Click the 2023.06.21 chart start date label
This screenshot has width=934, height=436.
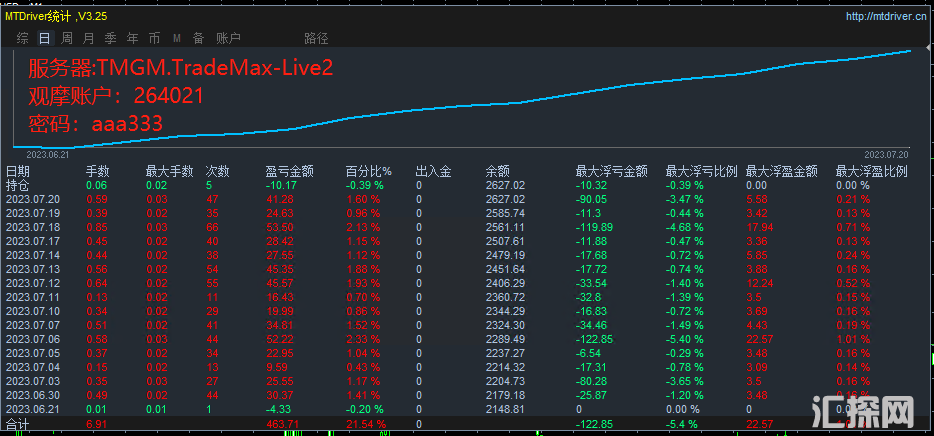[x=48, y=154]
